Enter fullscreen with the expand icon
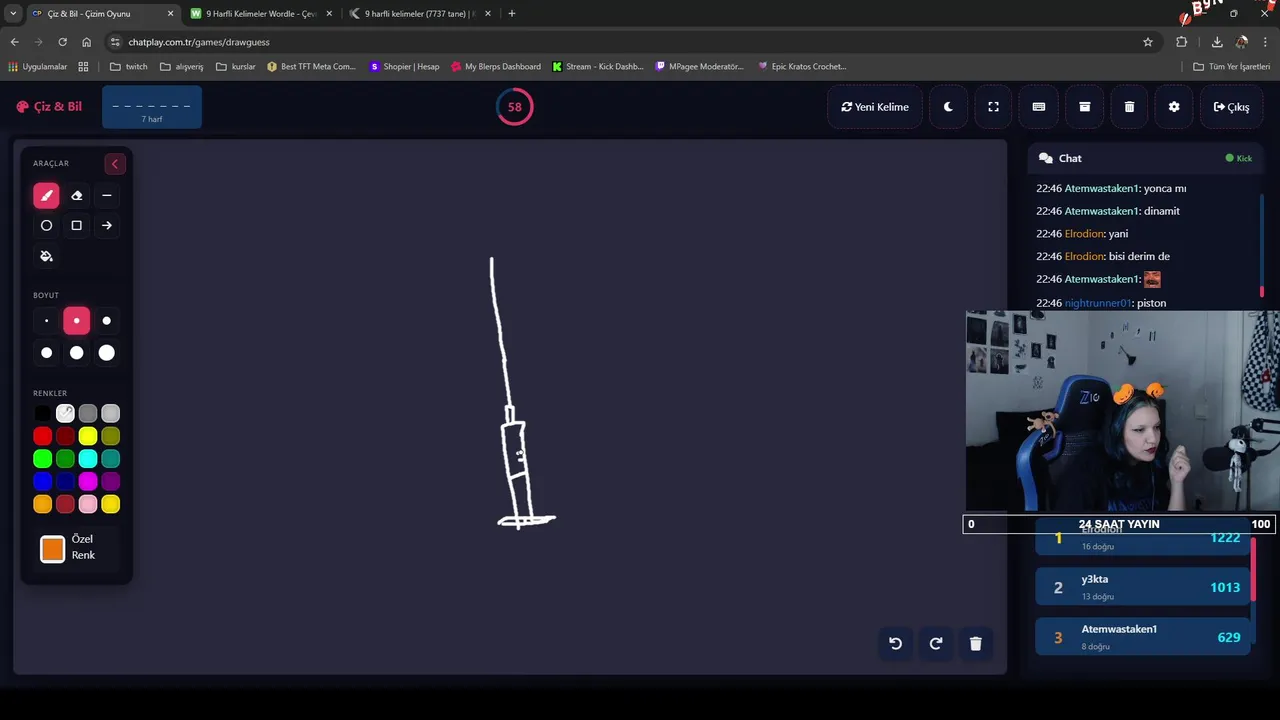 point(993,107)
